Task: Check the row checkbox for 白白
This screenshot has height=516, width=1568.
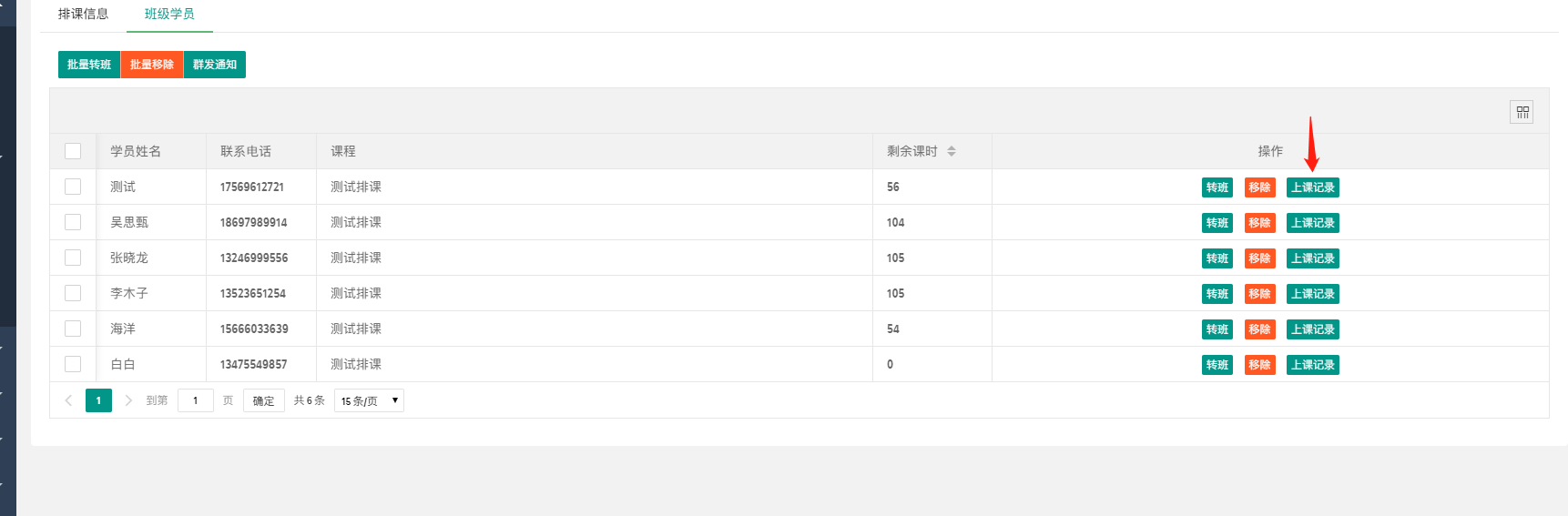Action: (x=73, y=364)
